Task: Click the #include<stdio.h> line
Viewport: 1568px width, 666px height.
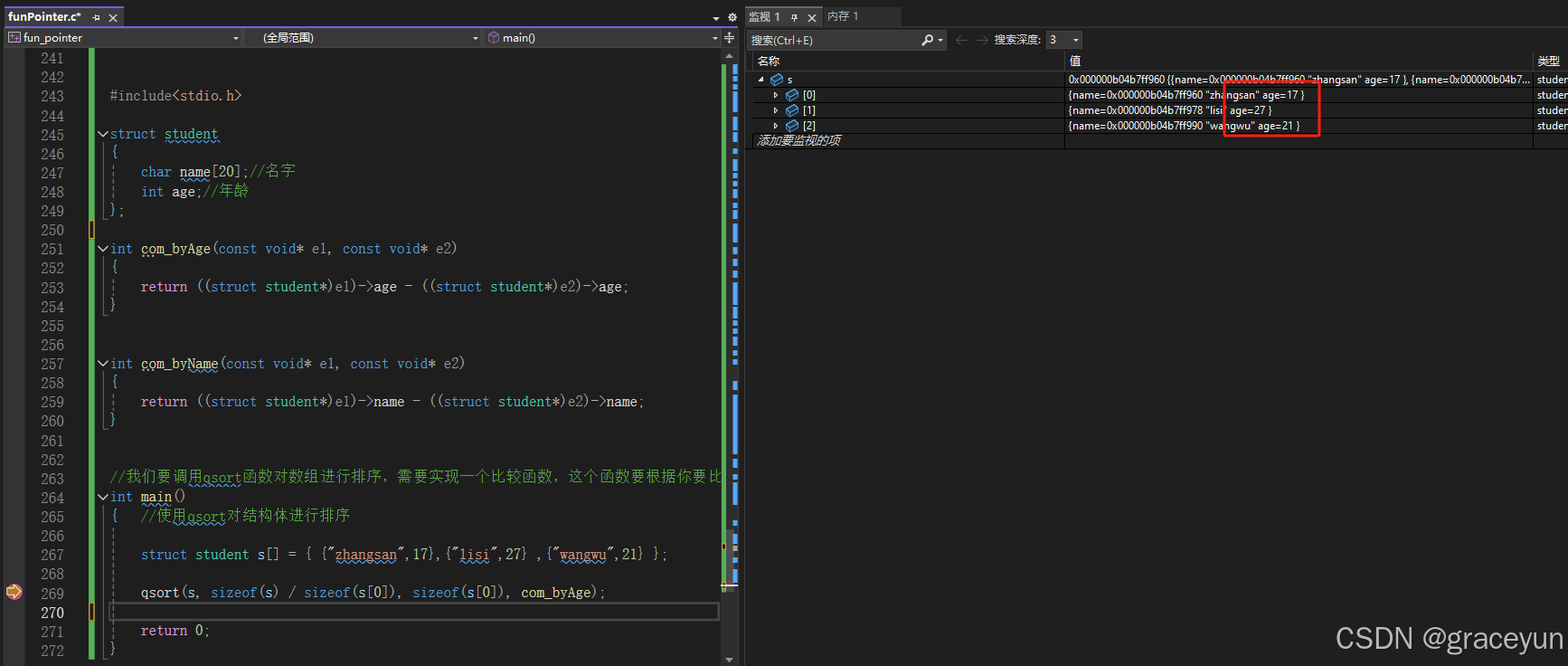Action: coord(175,96)
